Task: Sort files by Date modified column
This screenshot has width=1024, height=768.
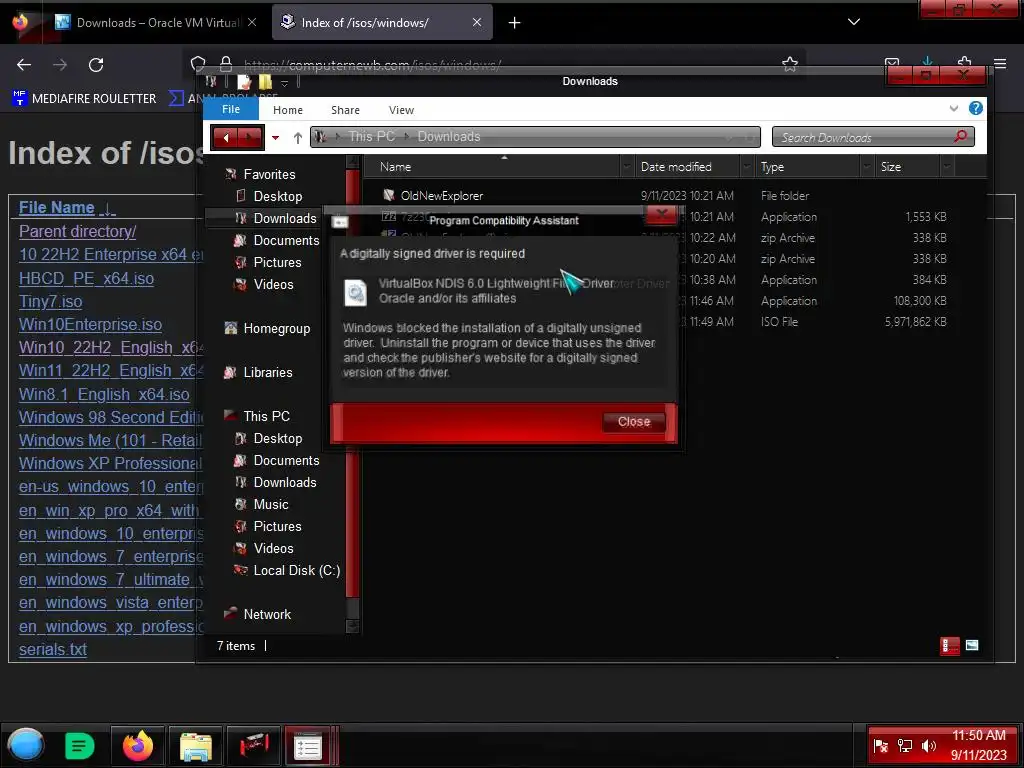Action: point(676,167)
